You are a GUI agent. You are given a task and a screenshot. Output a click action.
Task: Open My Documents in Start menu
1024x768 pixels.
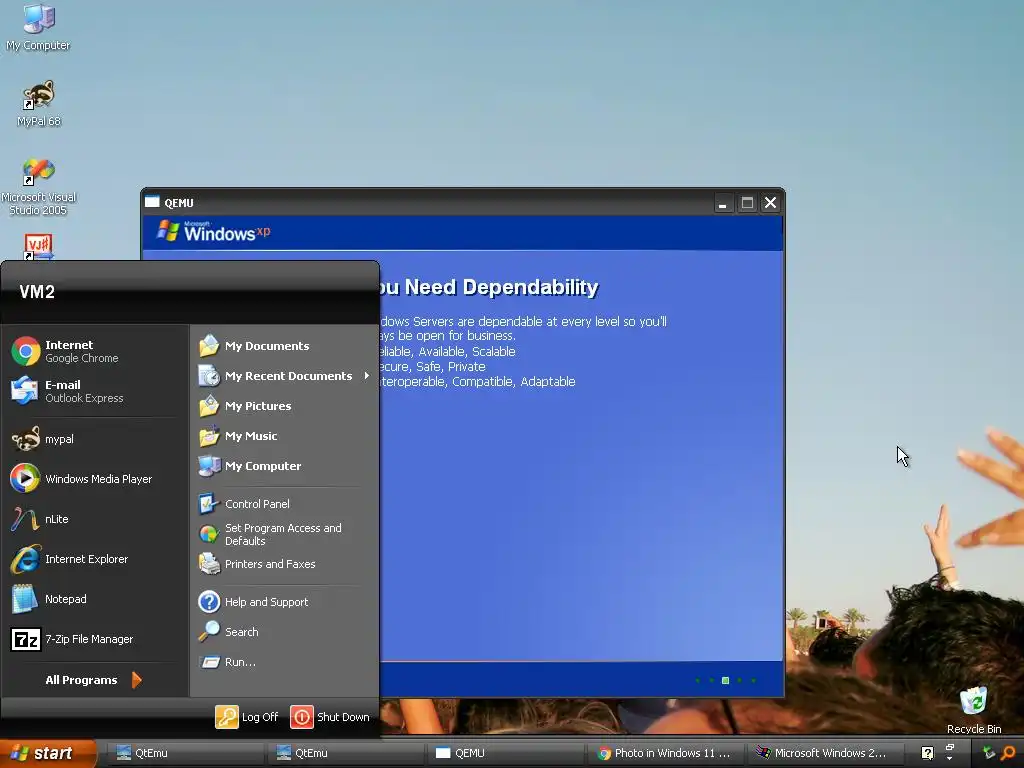[x=285, y=345]
